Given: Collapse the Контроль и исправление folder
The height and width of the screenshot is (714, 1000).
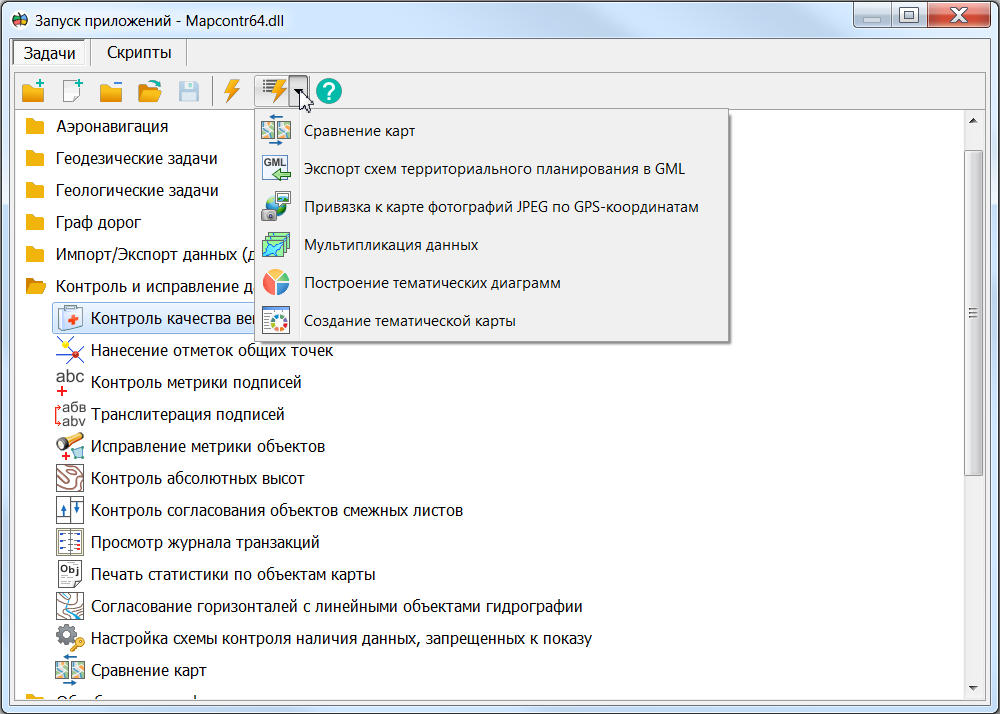Looking at the screenshot, I should pyautogui.click(x=37, y=287).
